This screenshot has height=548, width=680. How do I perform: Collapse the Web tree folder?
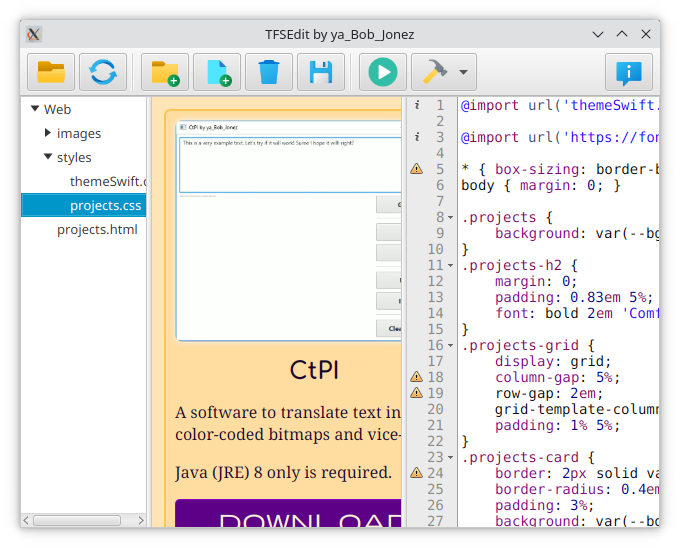pos(35,109)
